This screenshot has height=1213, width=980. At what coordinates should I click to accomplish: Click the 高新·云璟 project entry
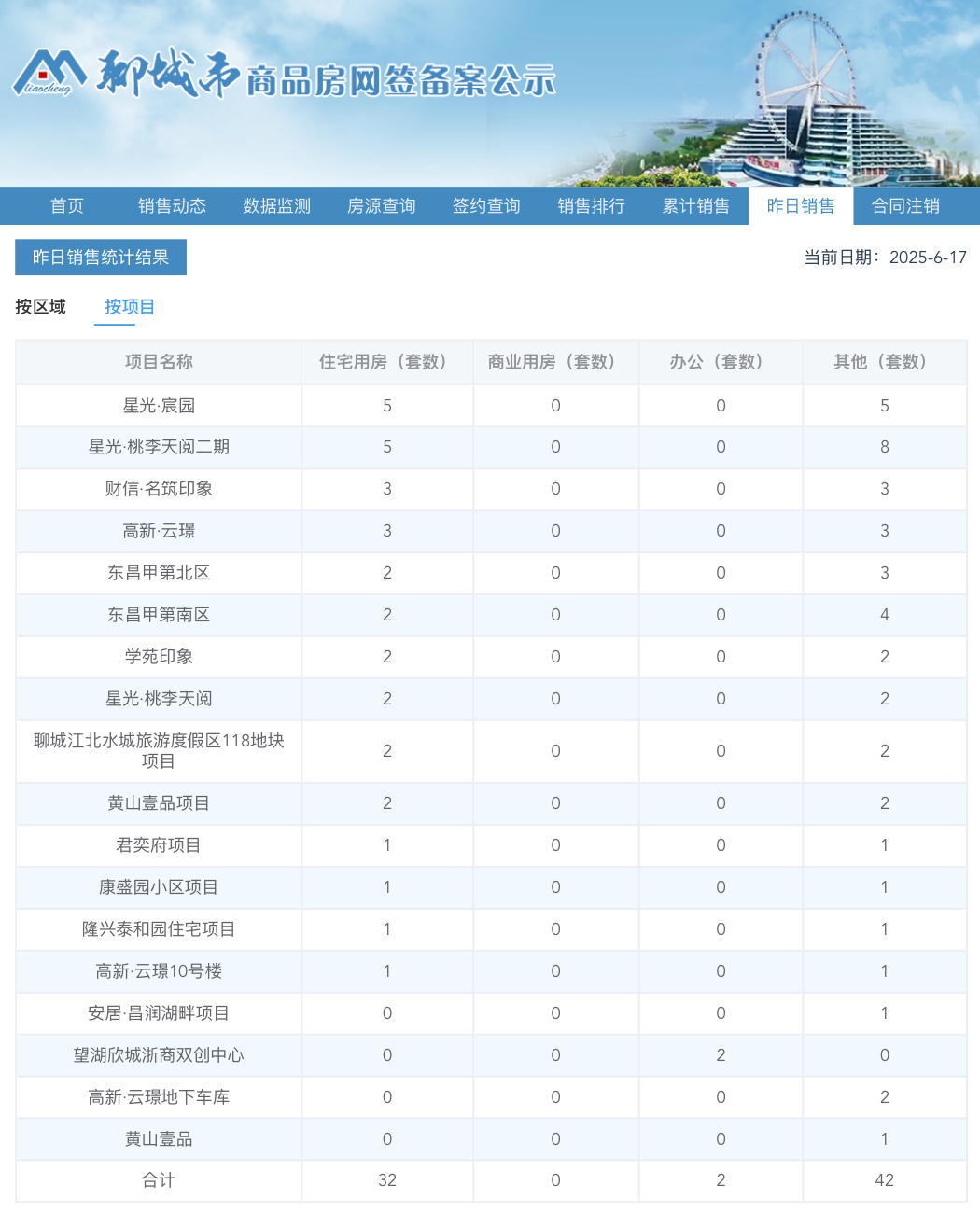157,531
